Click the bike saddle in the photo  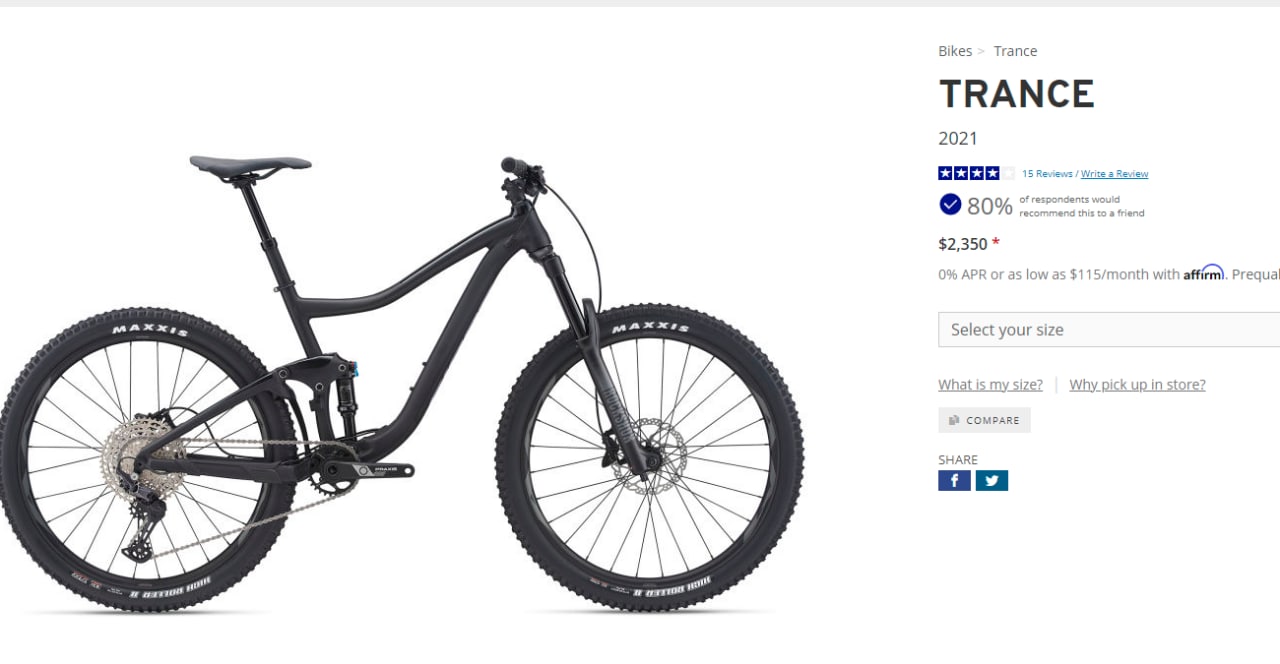(x=250, y=165)
